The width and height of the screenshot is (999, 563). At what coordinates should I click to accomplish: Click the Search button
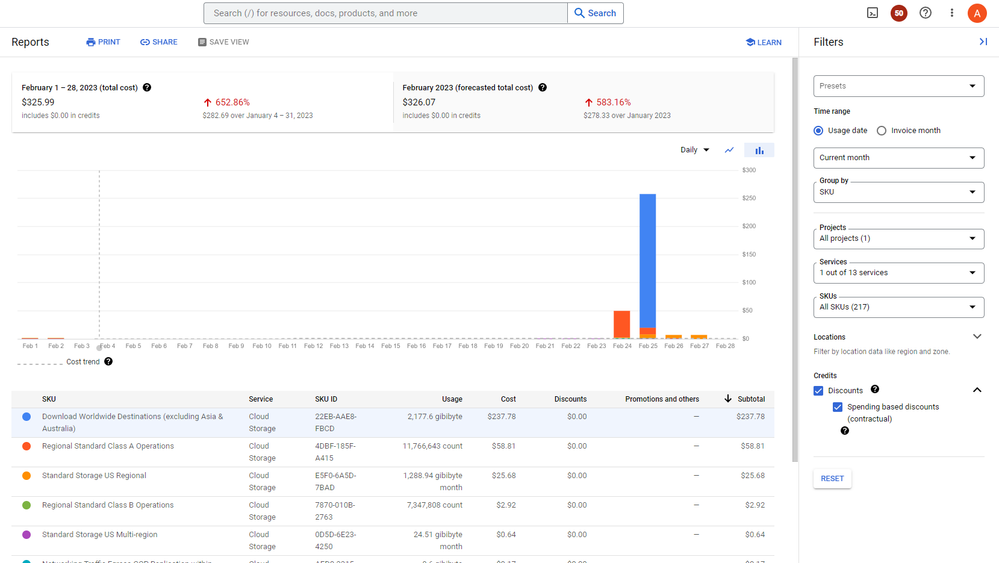click(x=595, y=13)
